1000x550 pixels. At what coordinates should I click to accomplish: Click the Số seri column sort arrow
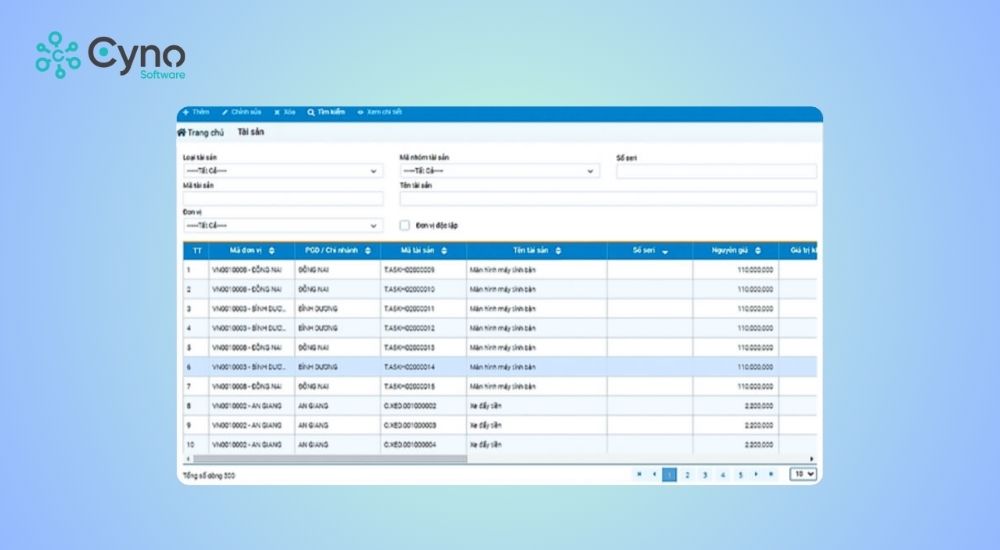pos(665,251)
